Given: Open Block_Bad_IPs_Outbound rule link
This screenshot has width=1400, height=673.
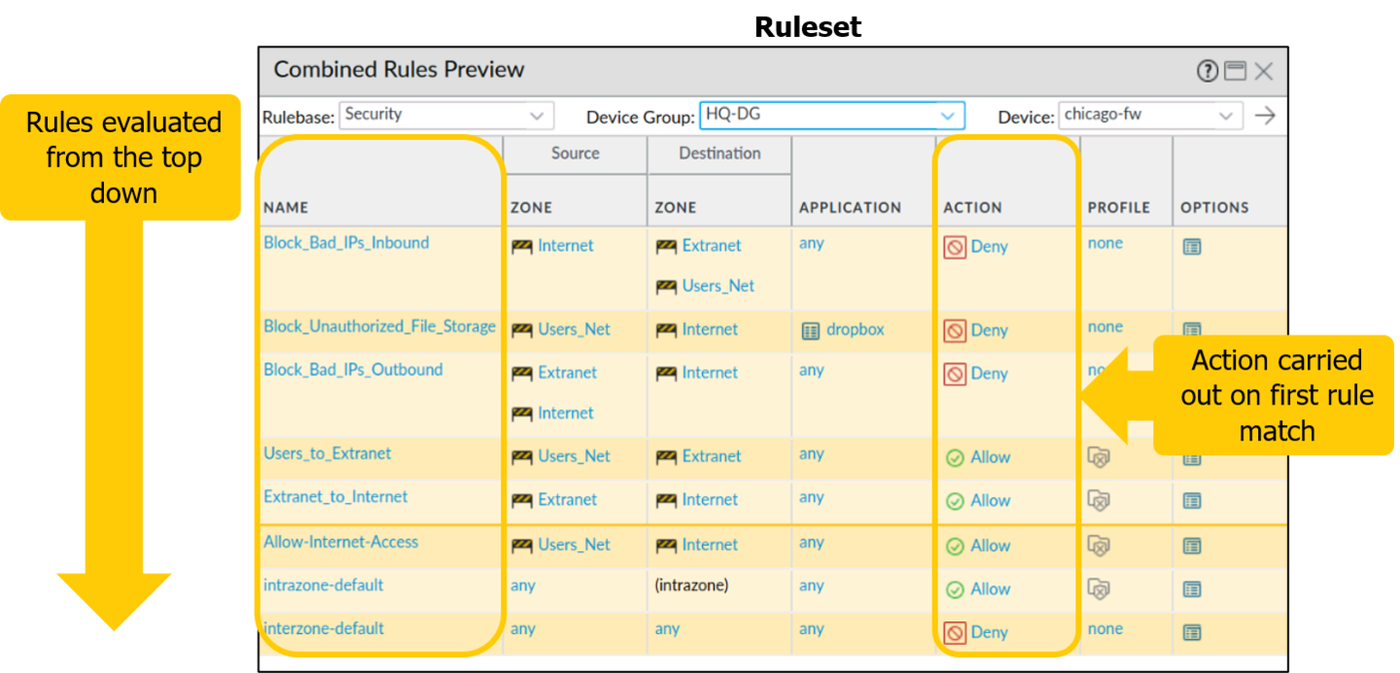Looking at the screenshot, I should (x=353, y=369).
